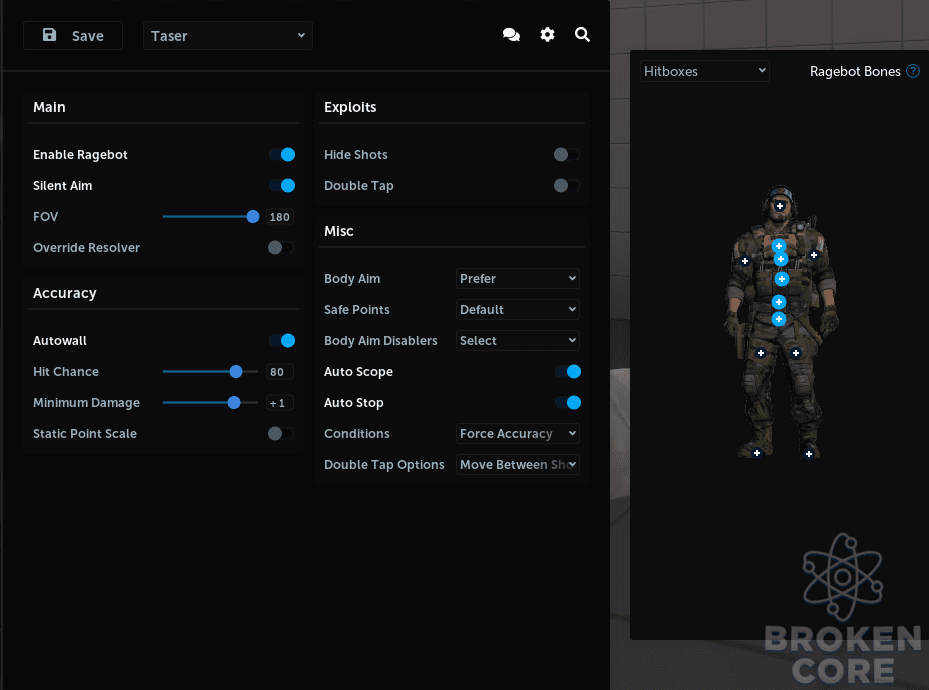929x690 pixels.
Task: Turn off Silent Aim
Action: pyautogui.click(x=282, y=185)
